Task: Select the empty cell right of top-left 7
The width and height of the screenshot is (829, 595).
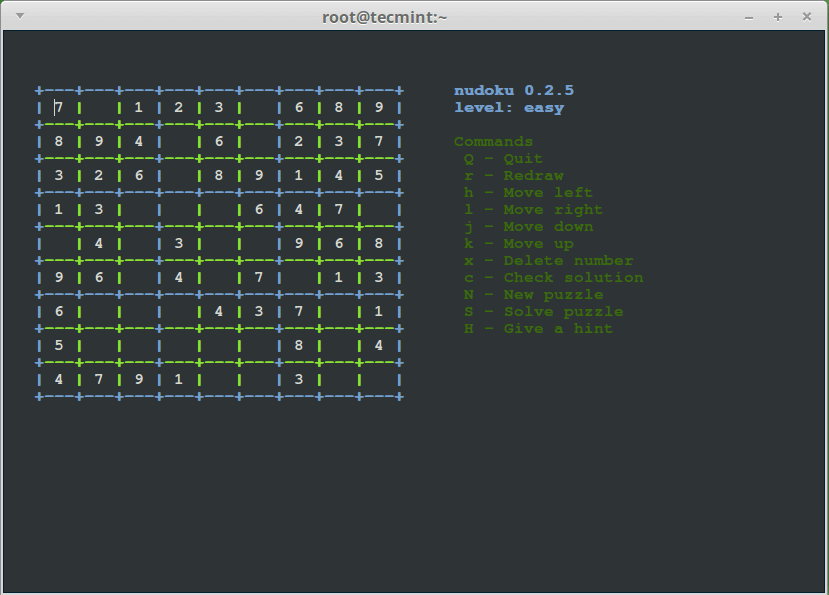Action: 99,107
